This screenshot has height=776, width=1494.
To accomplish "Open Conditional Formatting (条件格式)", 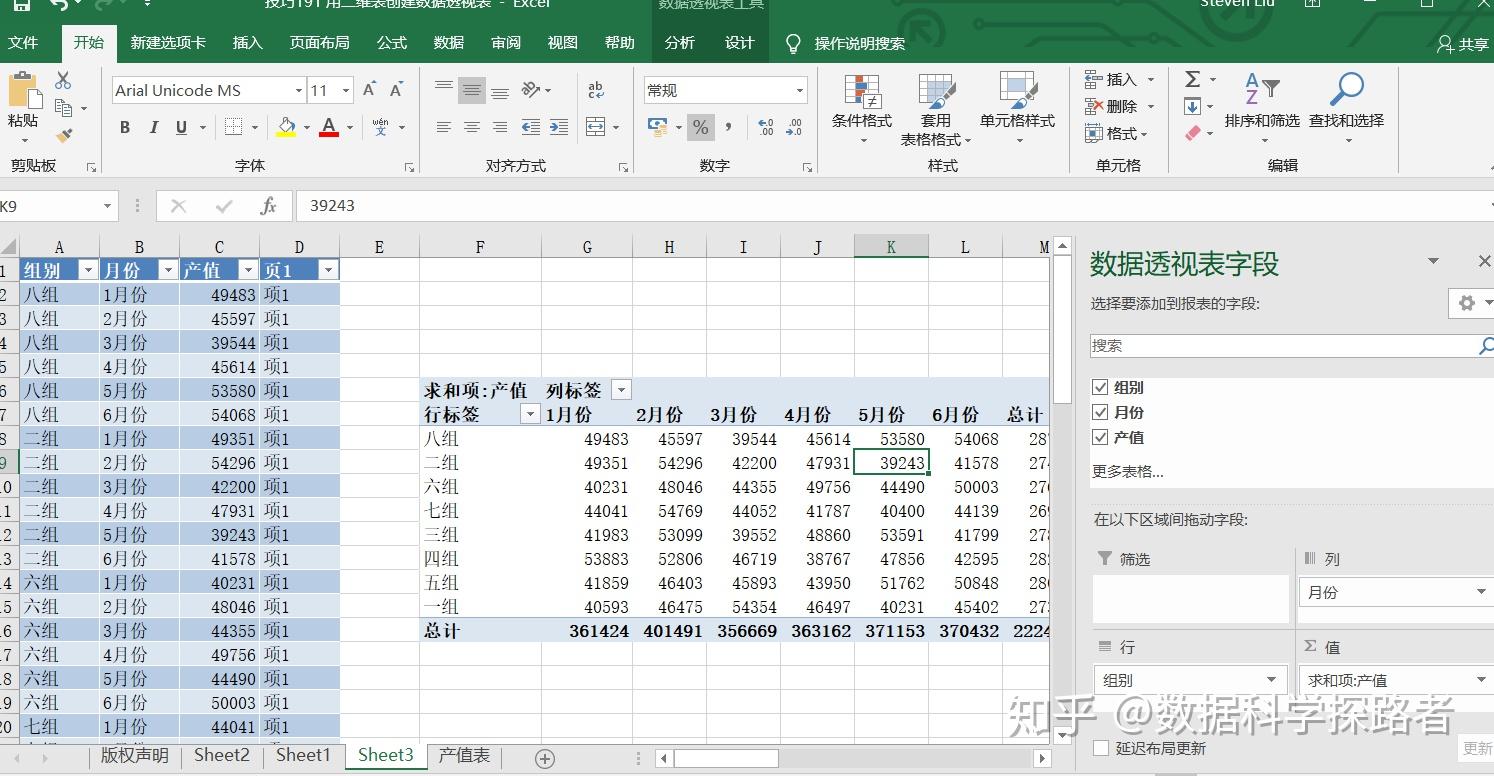I will pos(862,108).
